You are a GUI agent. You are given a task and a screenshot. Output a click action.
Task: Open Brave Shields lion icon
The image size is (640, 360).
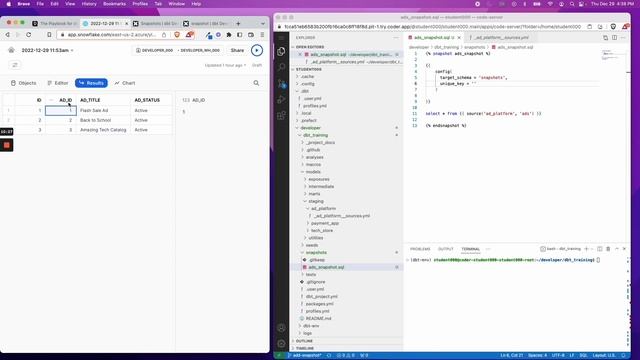[177, 35]
